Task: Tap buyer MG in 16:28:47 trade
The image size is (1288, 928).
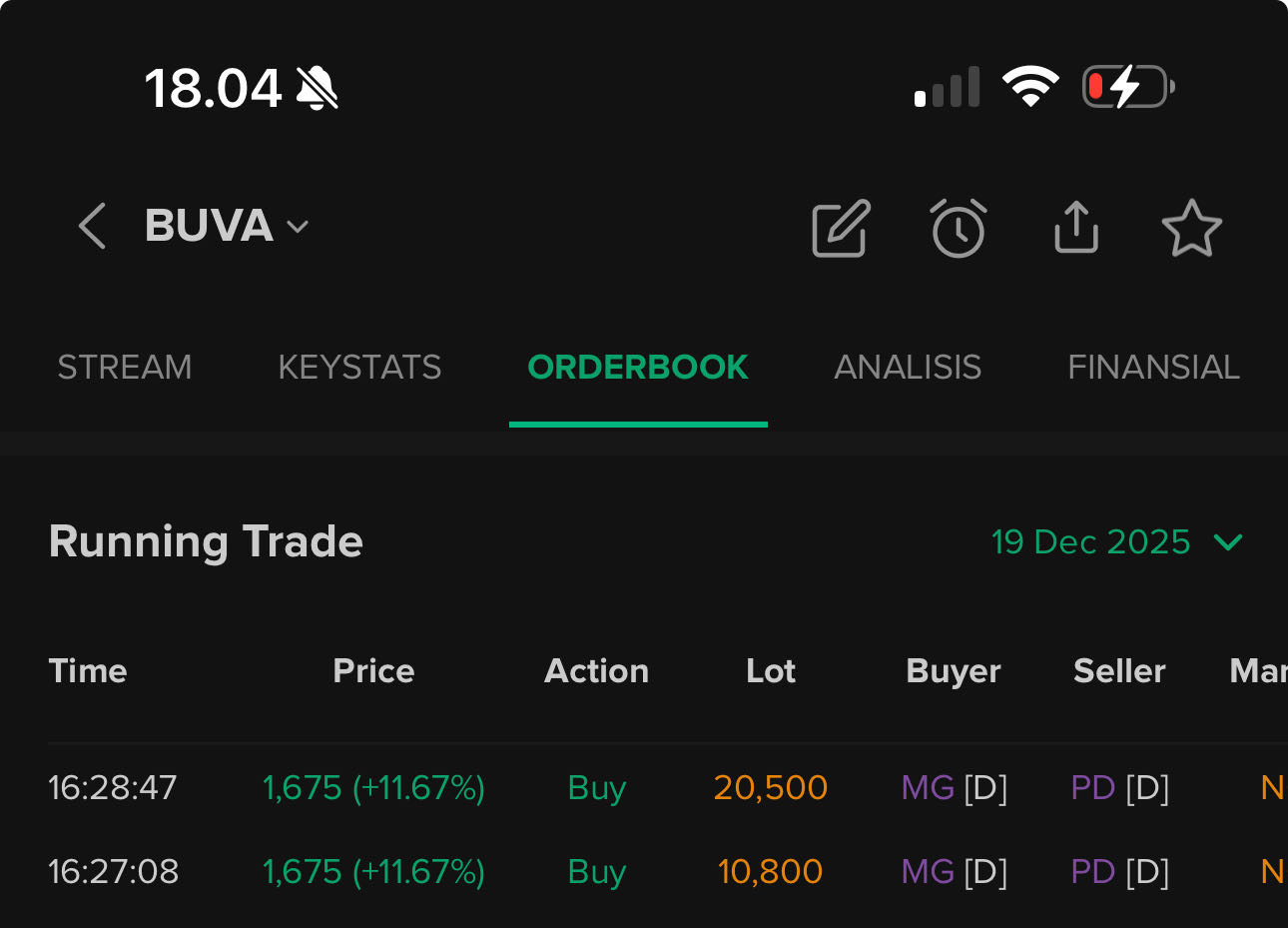Action: [x=928, y=788]
